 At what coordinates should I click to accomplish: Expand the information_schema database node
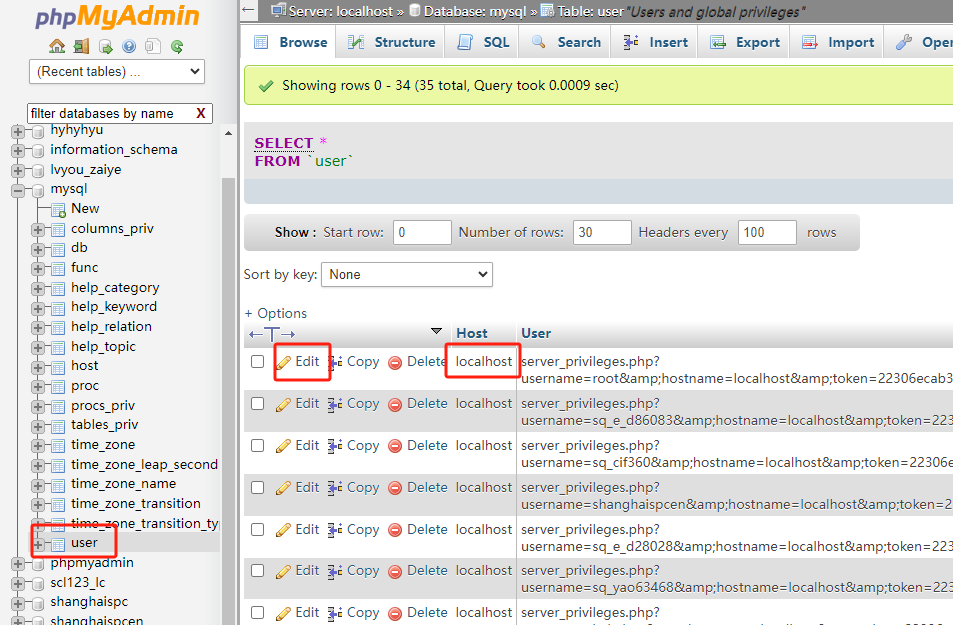coord(17,150)
